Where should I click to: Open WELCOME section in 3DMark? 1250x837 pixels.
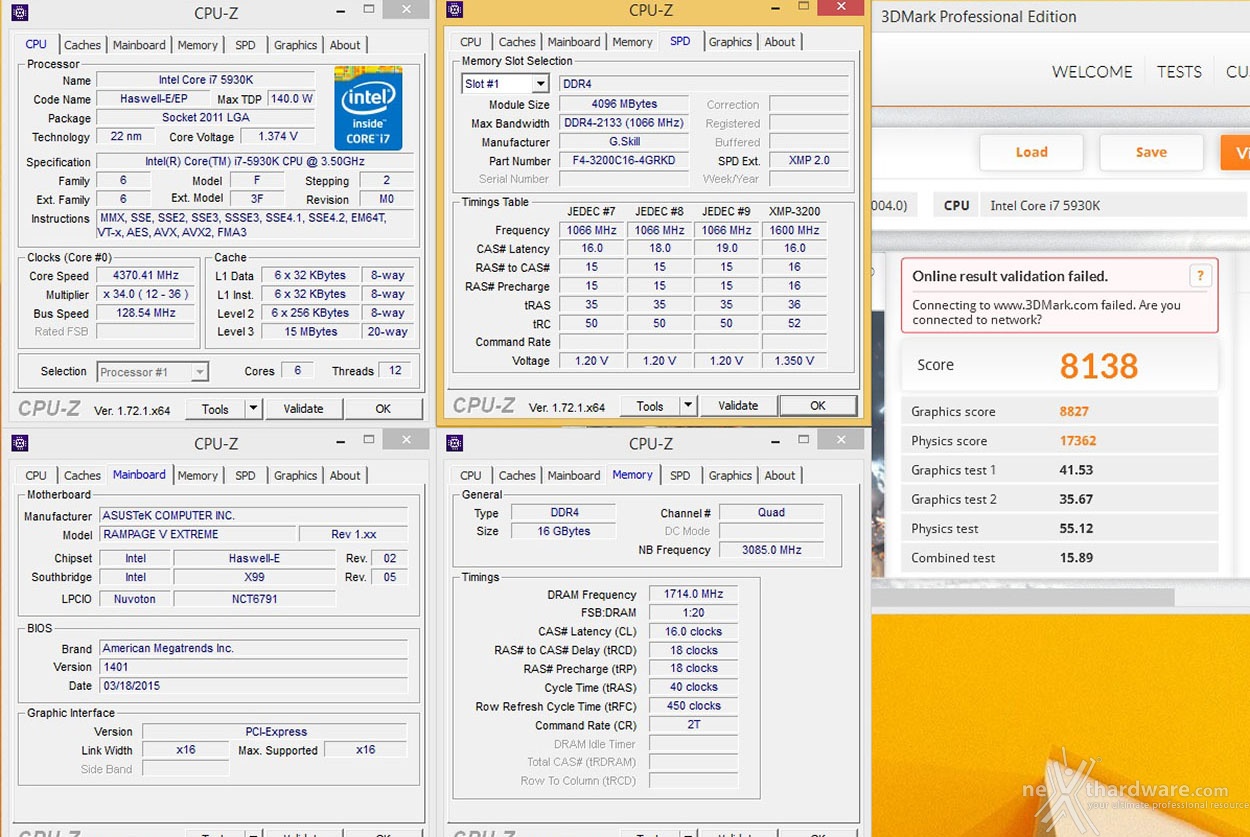click(x=1092, y=72)
